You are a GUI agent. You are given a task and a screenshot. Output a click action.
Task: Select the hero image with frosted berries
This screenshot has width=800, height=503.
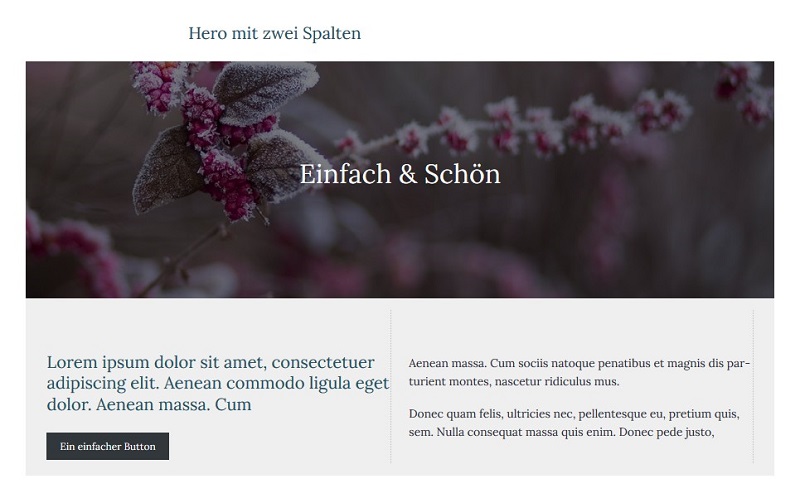coord(399,180)
